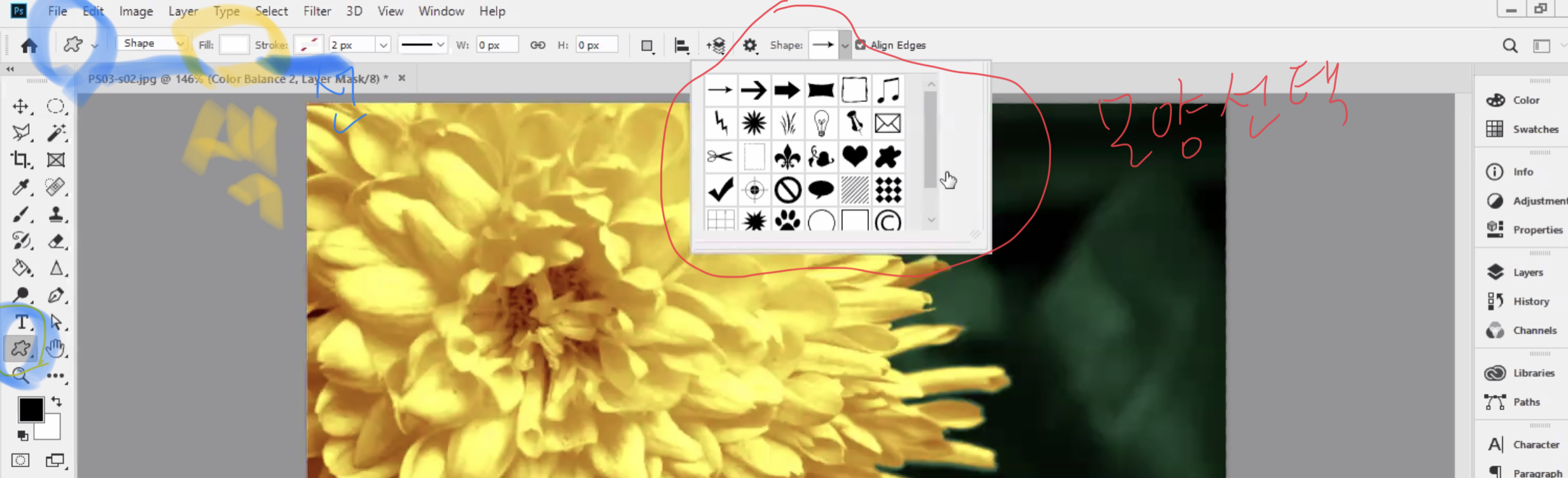
Task: Select the Dodge tool
Action: [21, 295]
